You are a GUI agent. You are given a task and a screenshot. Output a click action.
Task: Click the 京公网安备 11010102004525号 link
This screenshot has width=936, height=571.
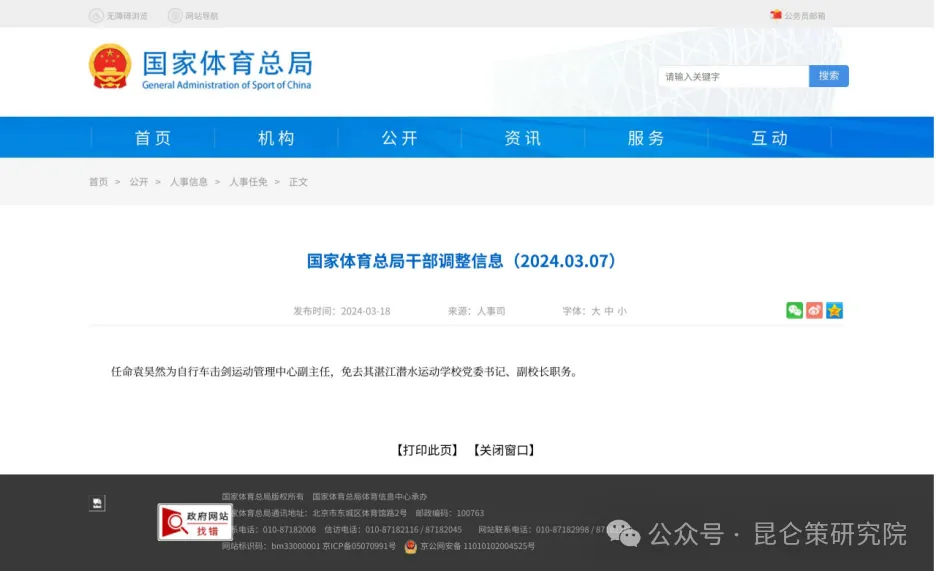coord(477,546)
